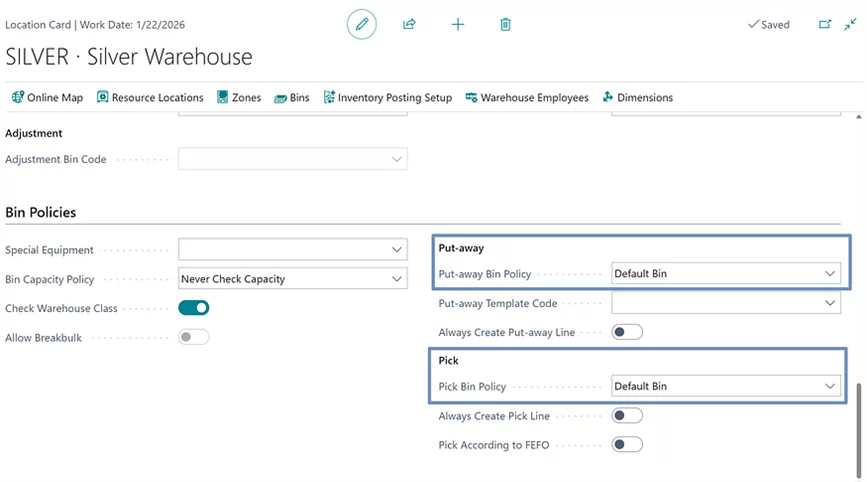
Task: Open the Dimensions action
Action: (638, 97)
